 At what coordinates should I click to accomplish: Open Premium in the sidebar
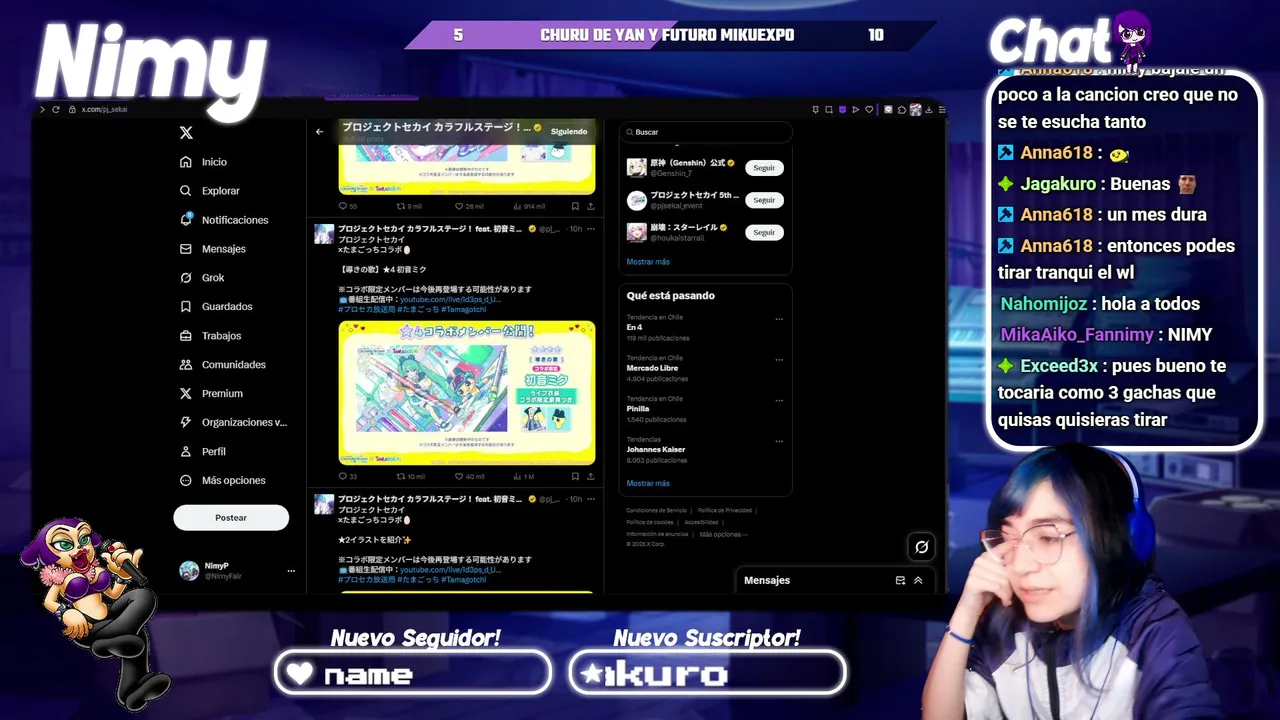pos(211,394)
